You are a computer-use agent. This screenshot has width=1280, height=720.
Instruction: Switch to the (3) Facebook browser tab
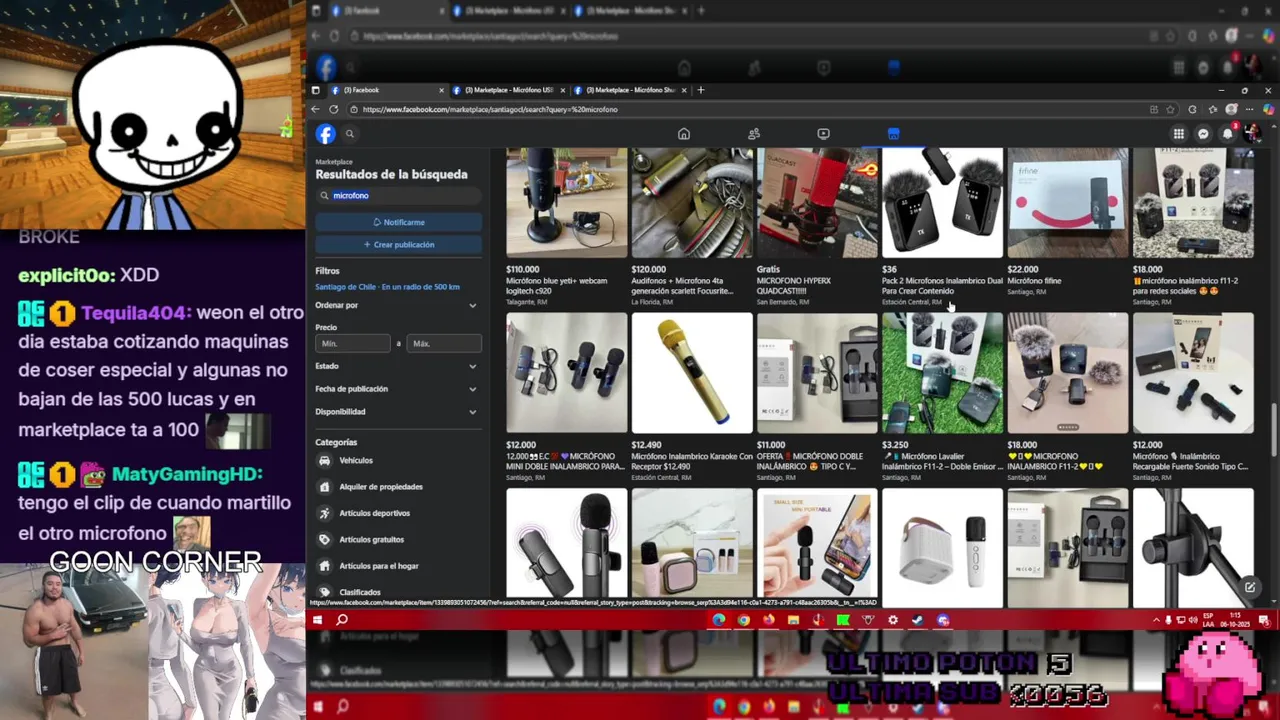coord(384,90)
